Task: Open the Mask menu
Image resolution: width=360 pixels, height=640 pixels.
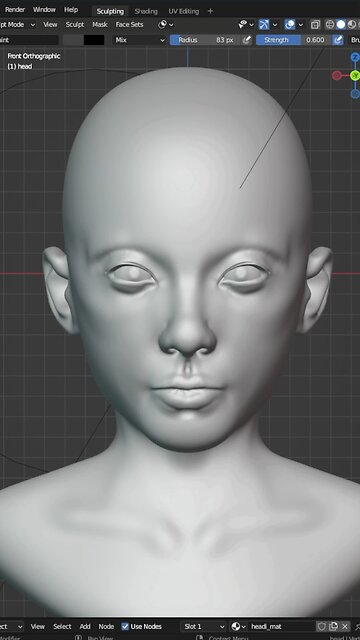Action: coord(100,24)
